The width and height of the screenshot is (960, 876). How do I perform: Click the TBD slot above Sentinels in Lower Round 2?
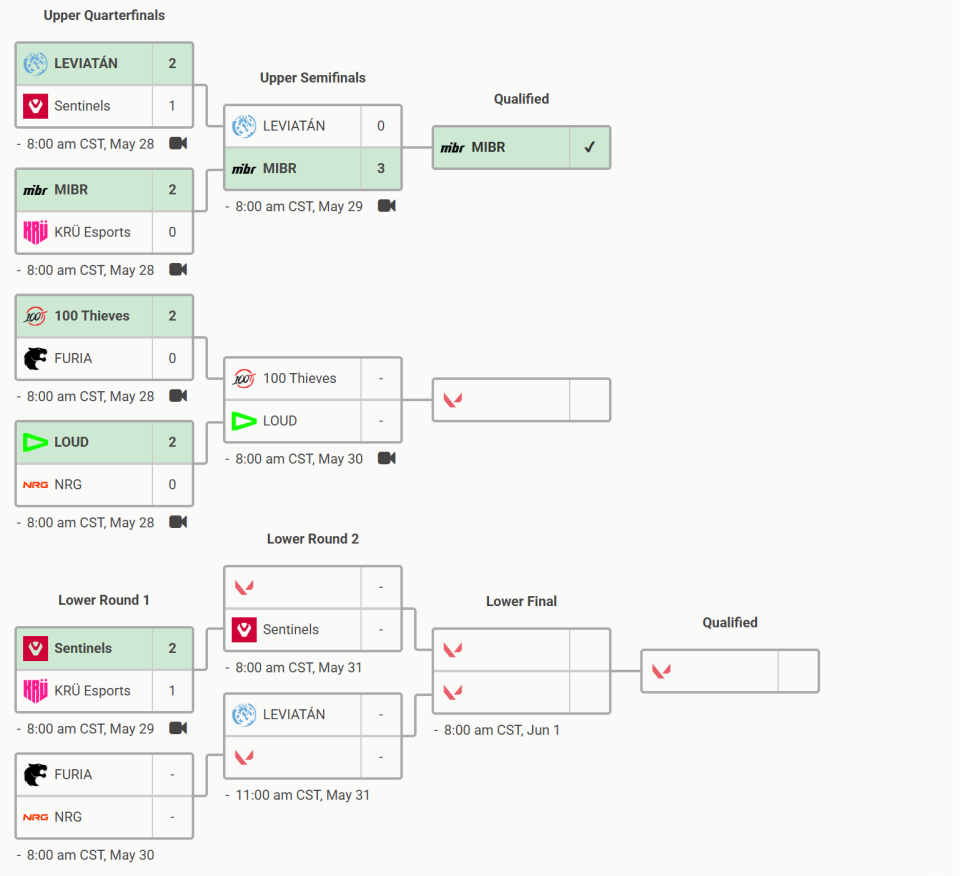tap(313, 588)
